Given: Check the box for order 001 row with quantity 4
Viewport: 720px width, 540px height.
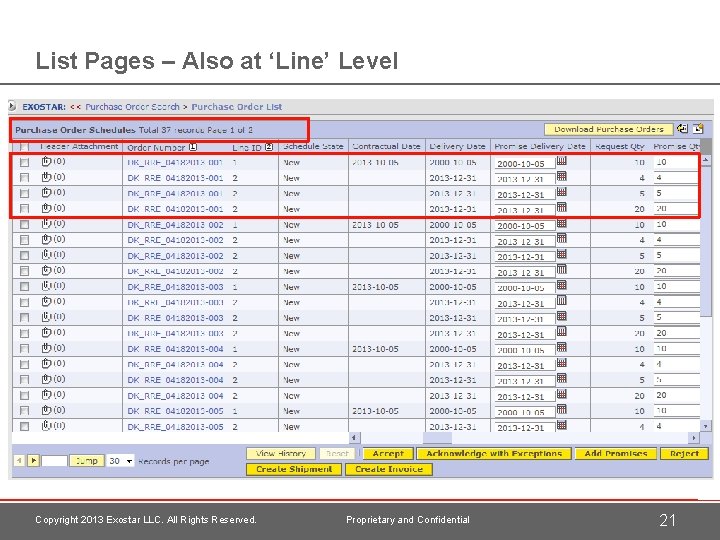Looking at the screenshot, I should (x=24, y=178).
